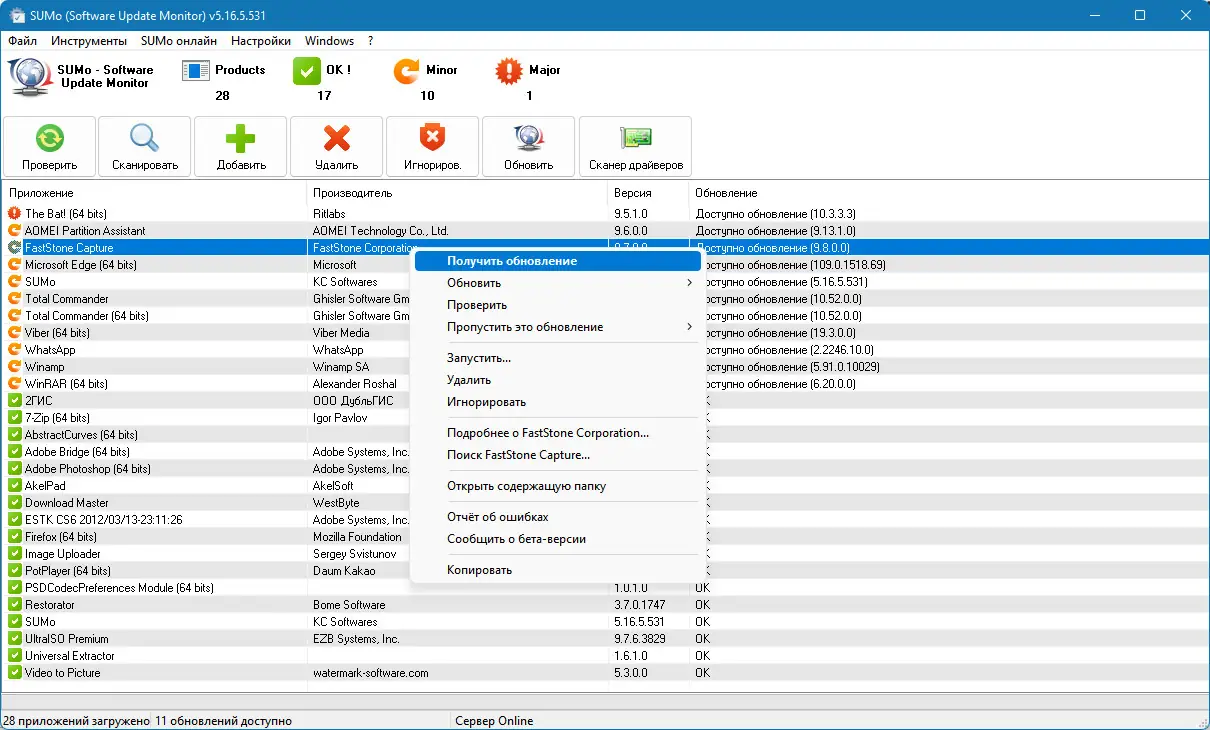Click the green check beside AkelPad
1210x730 pixels.
(14, 486)
